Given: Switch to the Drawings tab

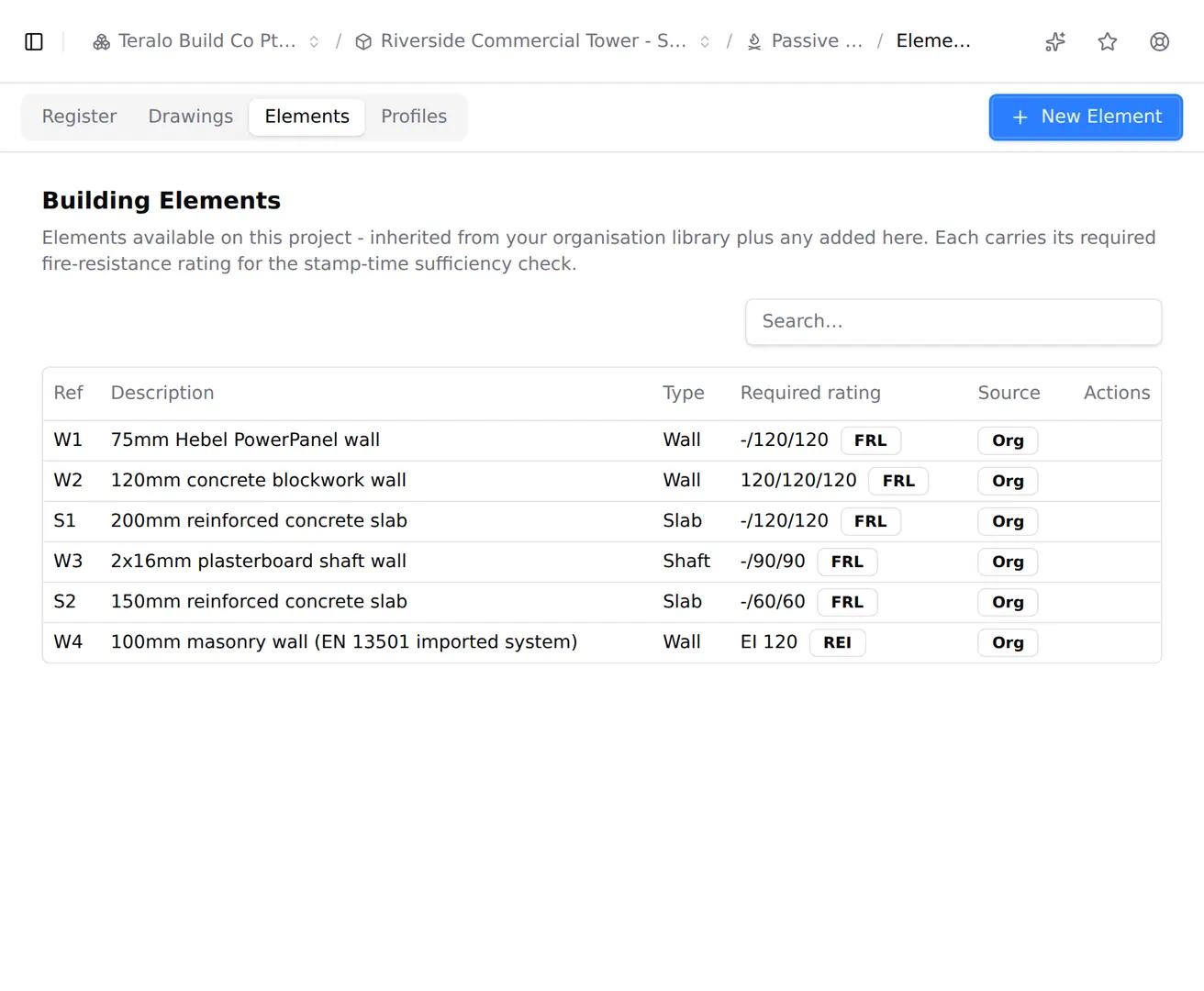Looking at the screenshot, I should coord(191,117).
